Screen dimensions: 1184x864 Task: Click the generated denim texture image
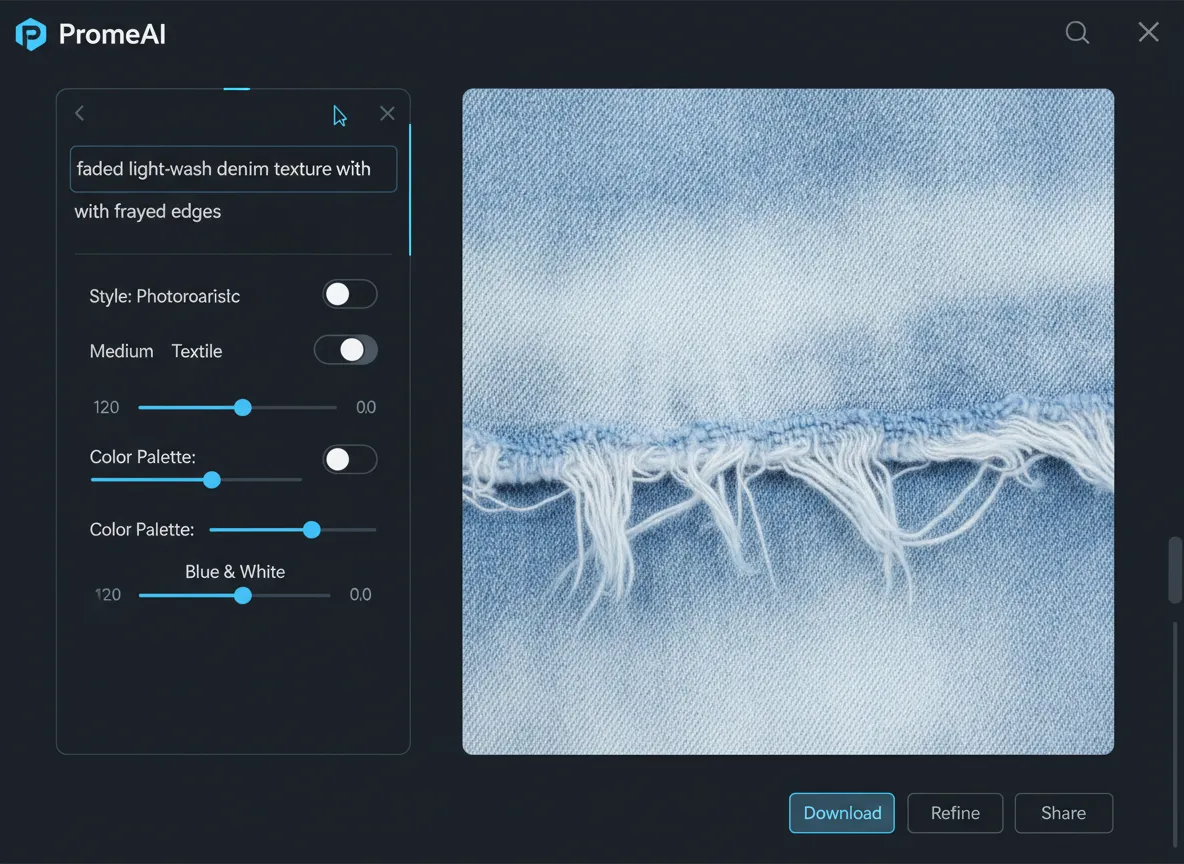point(788,421)
